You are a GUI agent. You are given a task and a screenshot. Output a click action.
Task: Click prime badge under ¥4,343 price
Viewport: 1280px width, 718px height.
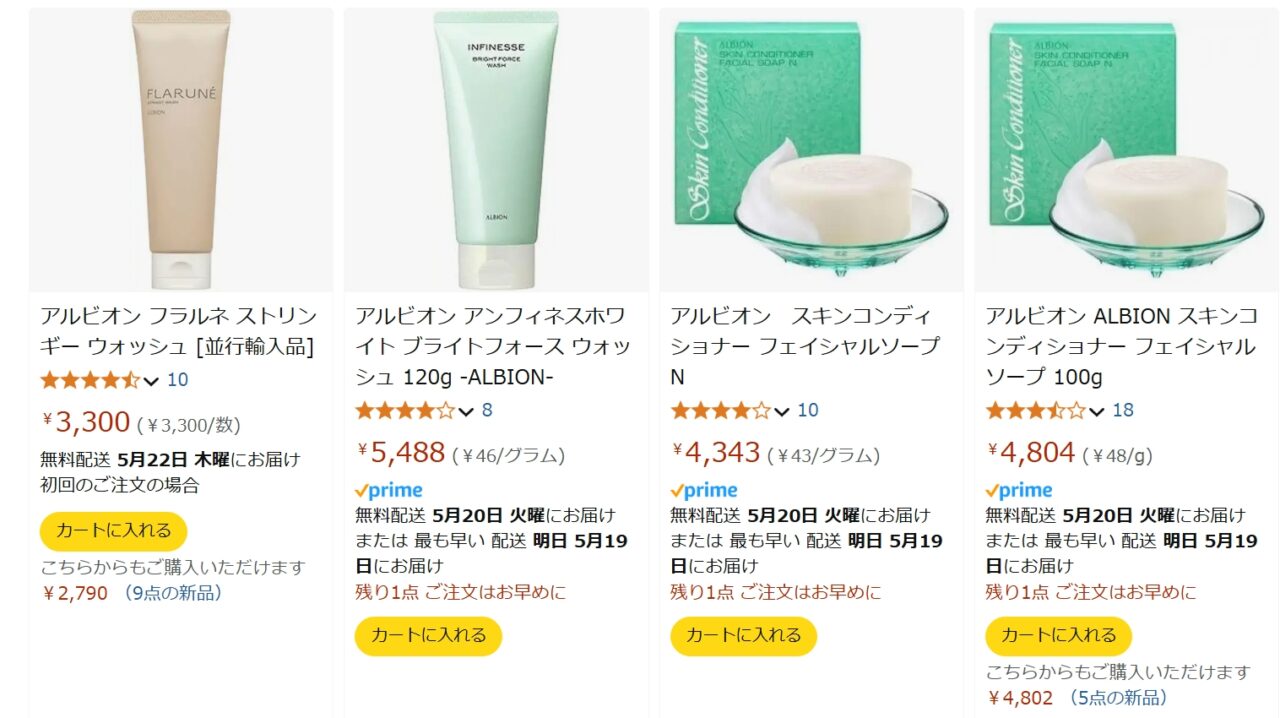coord(704,491)
